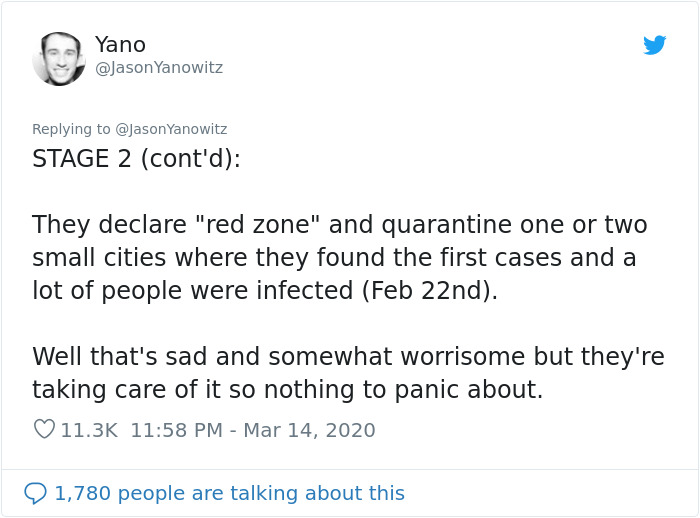The height and width of the screenshot is (518, 700).
Task: Click the Twitter bird logo
Action: coord(655,45)
